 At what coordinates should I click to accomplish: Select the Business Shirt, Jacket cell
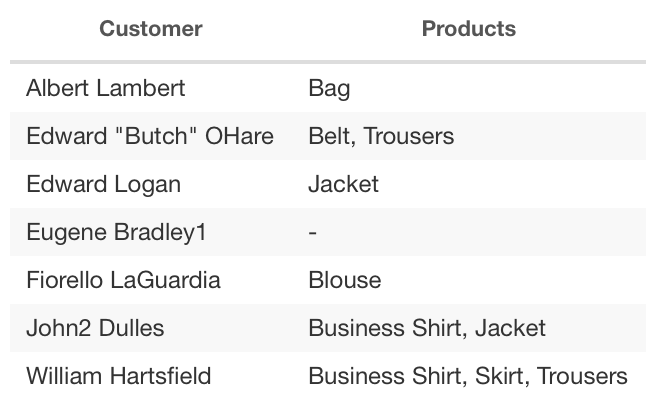[x=427, y=328]
